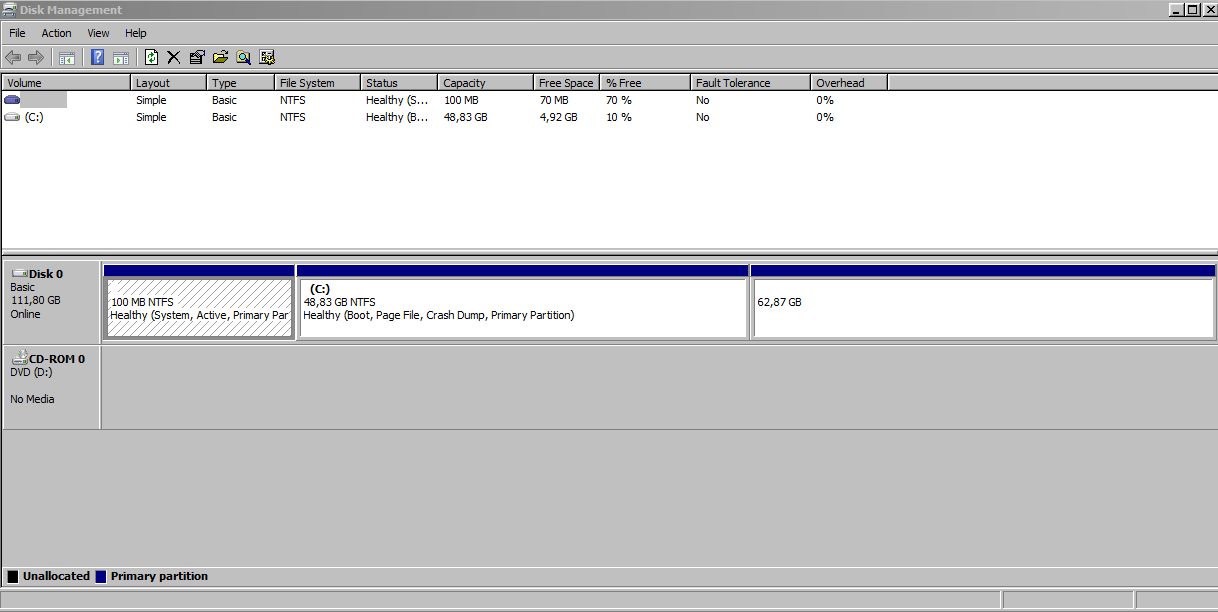Click the '10 %' free cell
This screenshot has width=1218, height=612.
click(x=619, y=117)
